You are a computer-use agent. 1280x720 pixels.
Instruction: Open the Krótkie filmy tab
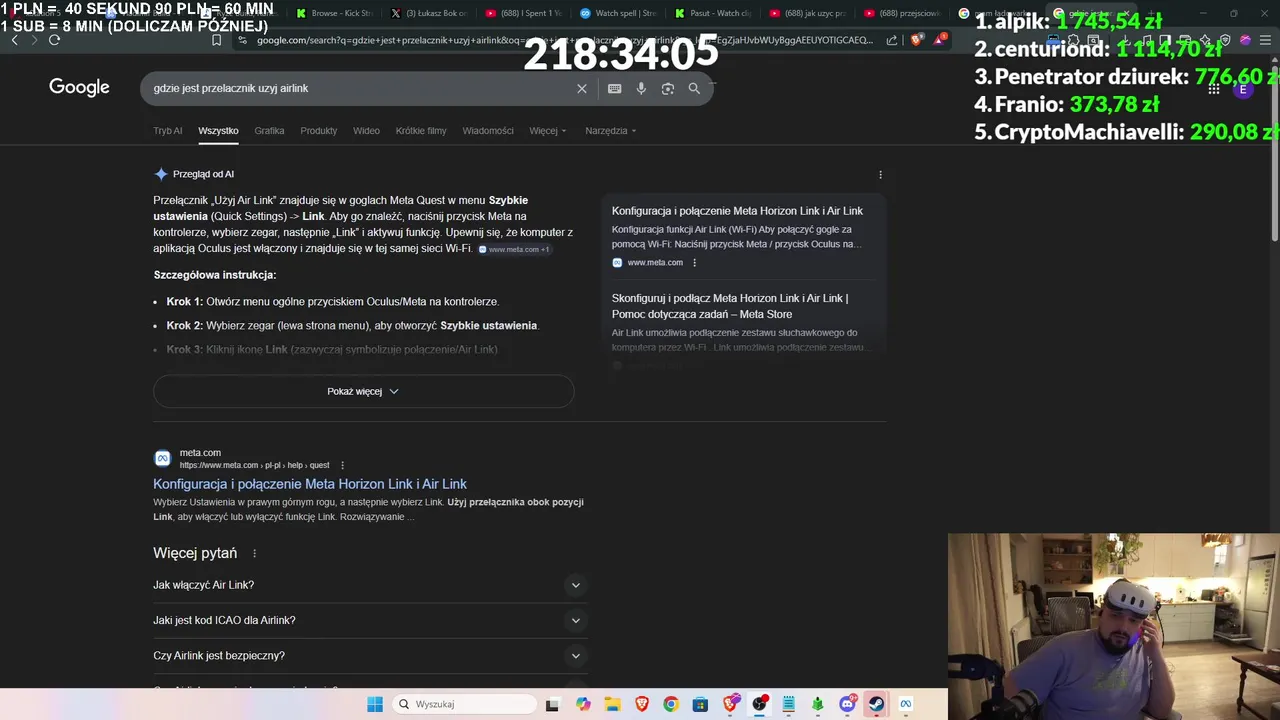tap(421, 131)
